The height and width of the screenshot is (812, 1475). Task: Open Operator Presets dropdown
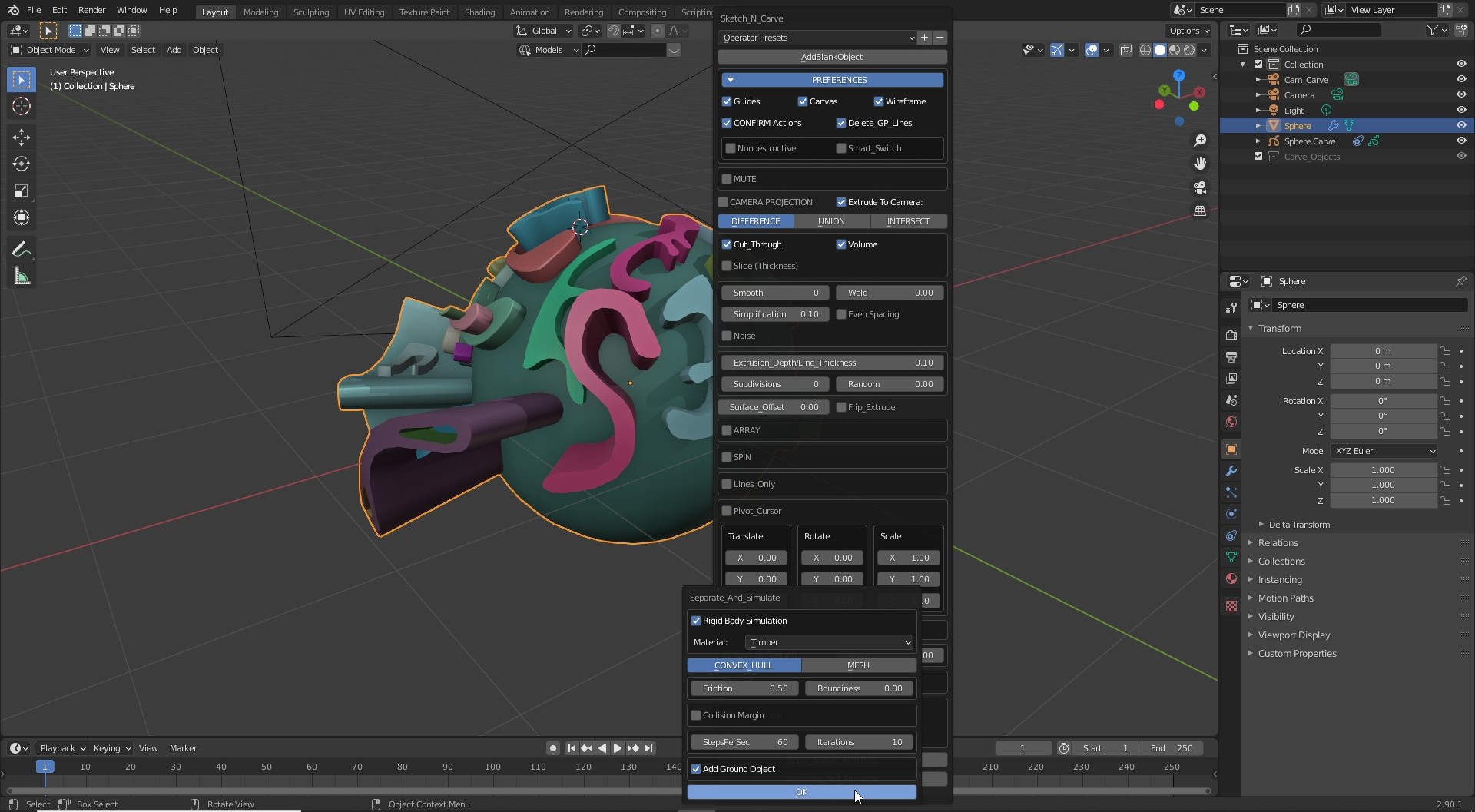[817, 38]
